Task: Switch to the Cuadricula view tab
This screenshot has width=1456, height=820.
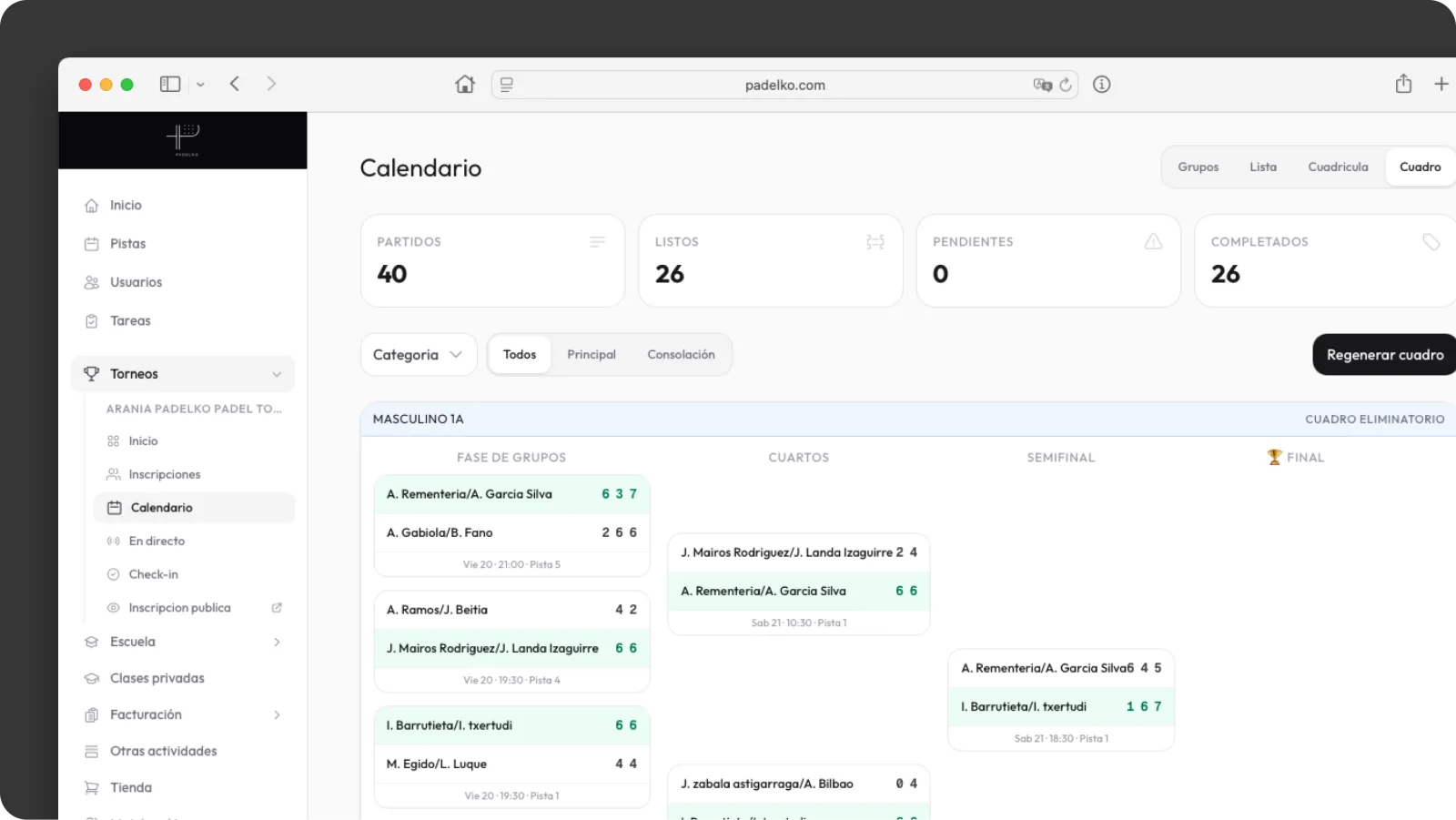Action: tap(1338, 167)
